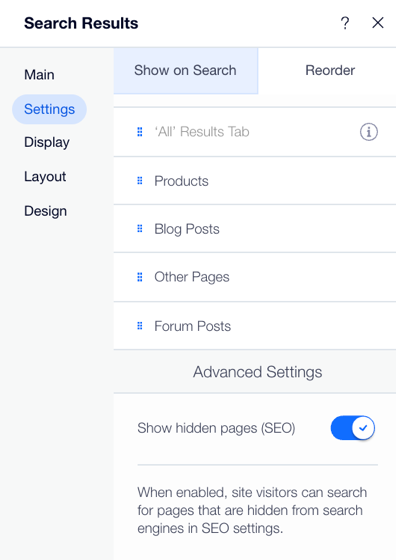
Task: Toggle Show hidden pages (SEO) switch
Action: pyautogui.click(x=352, y=428)
